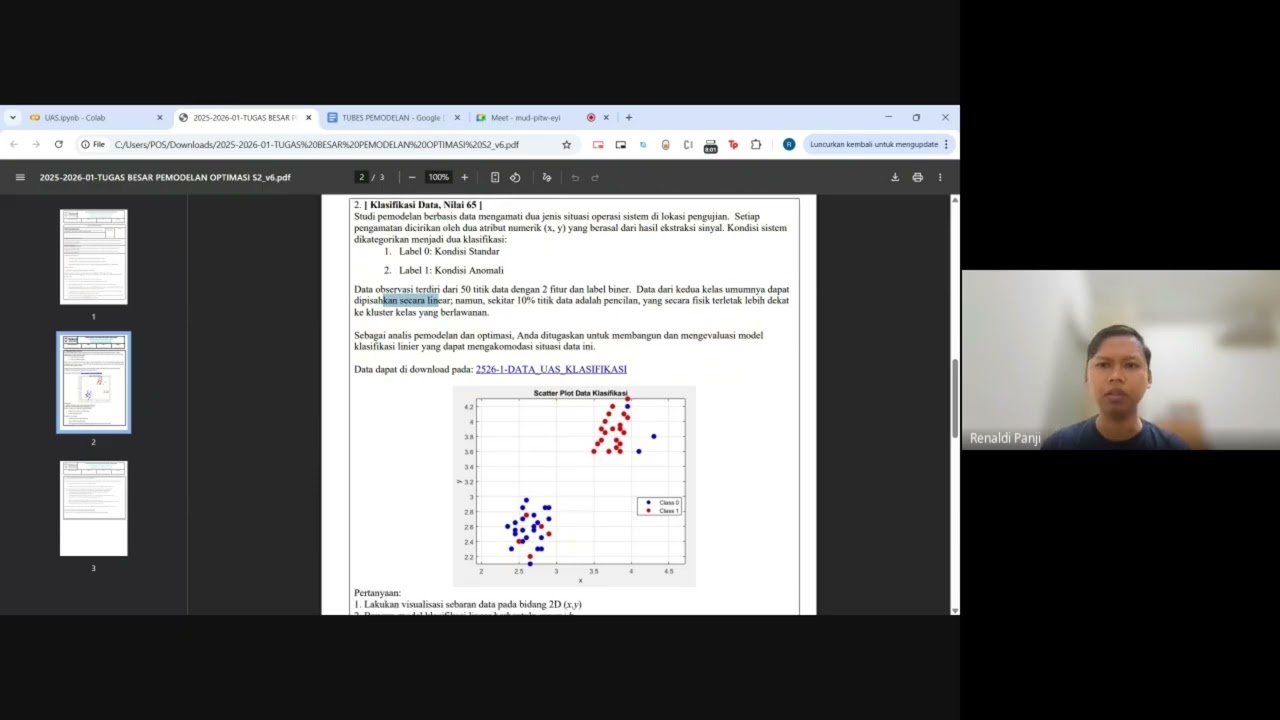Open the browser extensions puzzle icon
The image size is (1280, 720).
pyautogui.click(x=756, y=144)
